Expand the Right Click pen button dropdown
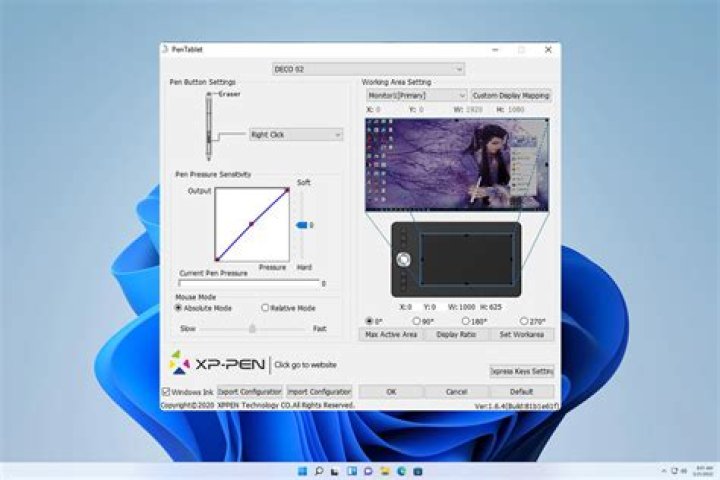This screenshot has width=720, height=480. (296, 135)
